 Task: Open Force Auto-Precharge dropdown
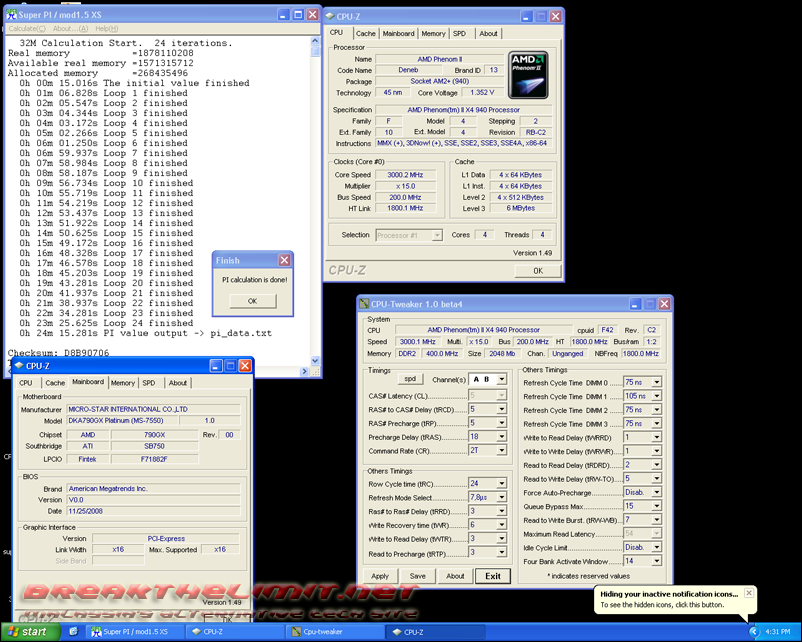click(x=657, y=493)
